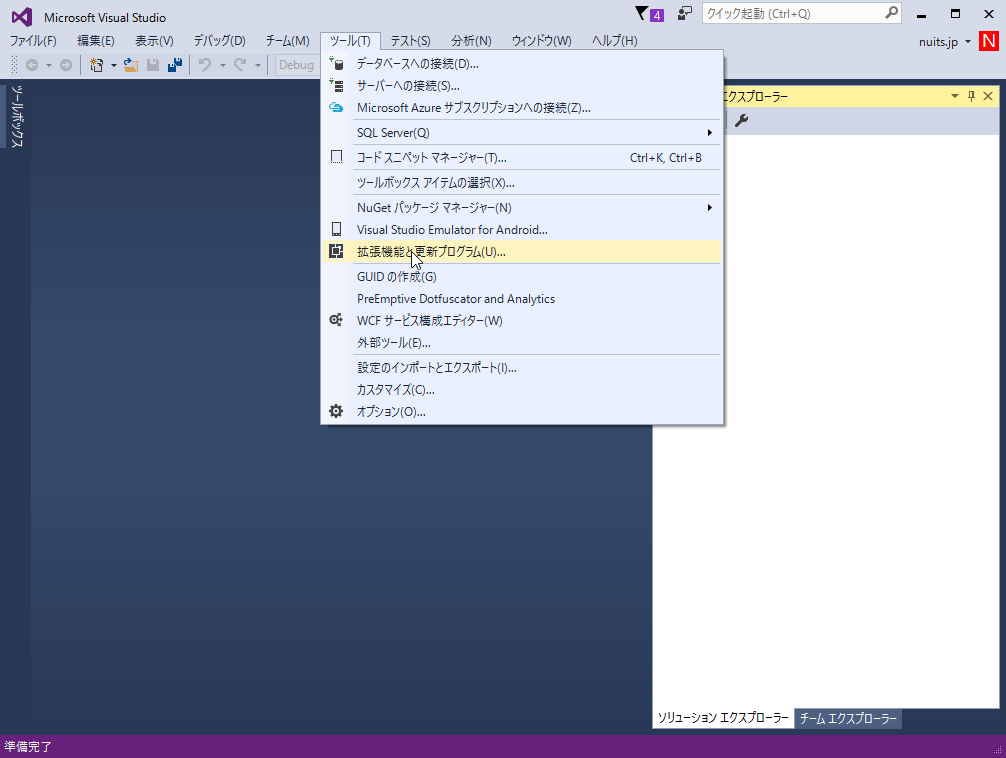This screenshot has height=758, width=1006.
Task: Open the ウィンドウ(W) menu
Action: pos(541,41)
